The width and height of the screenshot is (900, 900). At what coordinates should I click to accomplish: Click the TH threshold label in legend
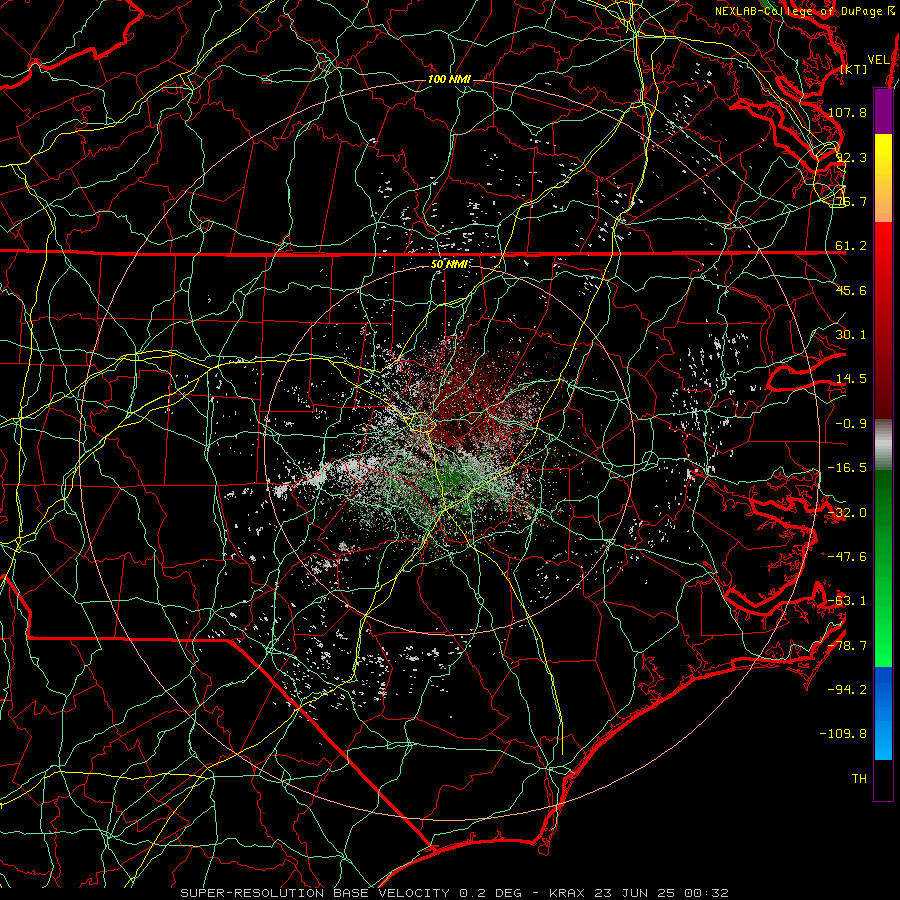(859, 779)
